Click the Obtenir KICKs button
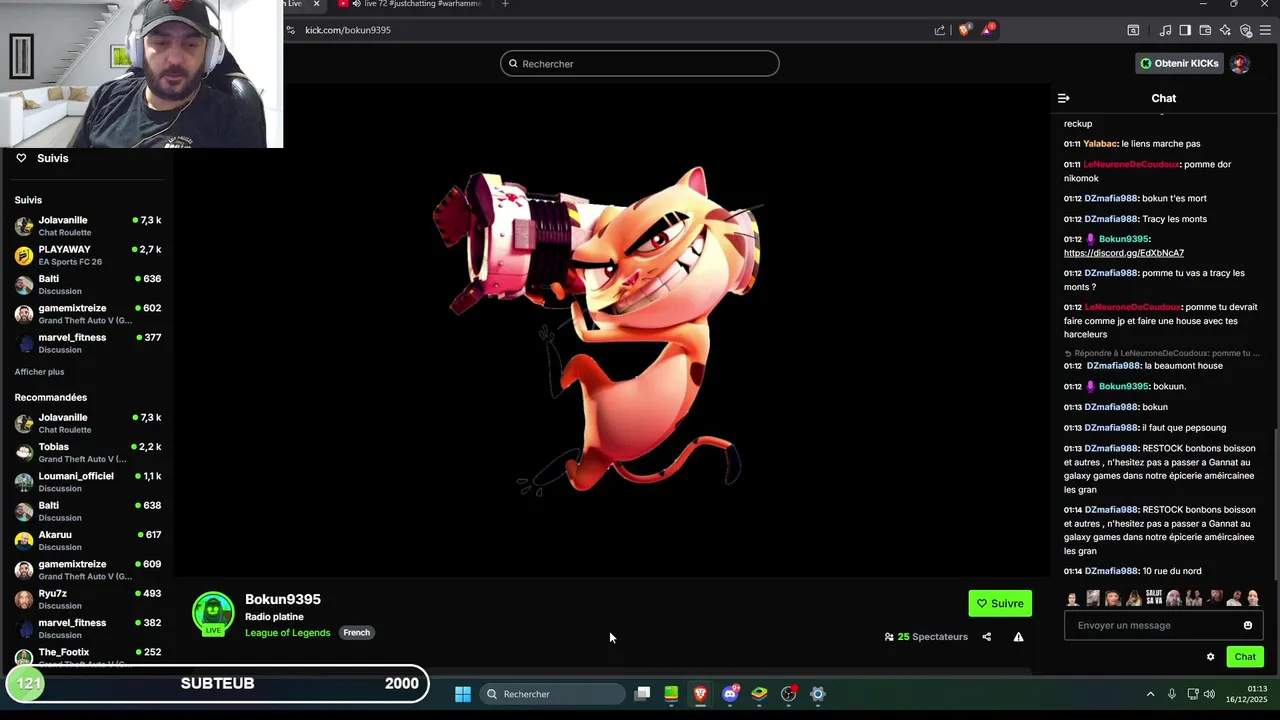Viewport: 1280px width, 720px height. [x=1179, y=63]
